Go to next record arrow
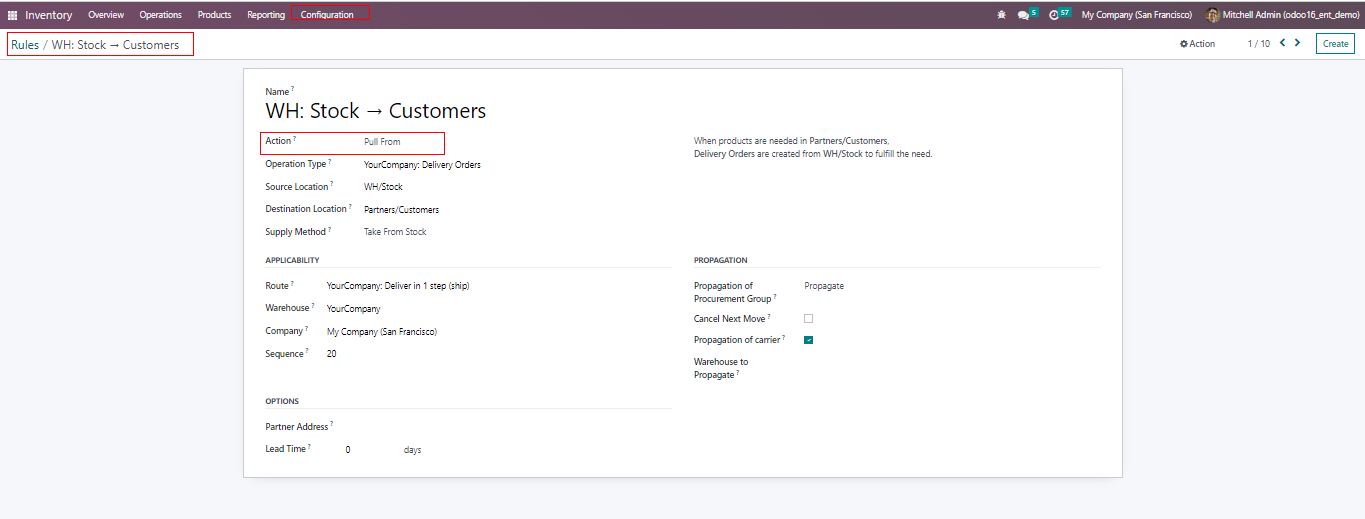The width and height of the screenshot is (1365, 519). click(1298, 43)
